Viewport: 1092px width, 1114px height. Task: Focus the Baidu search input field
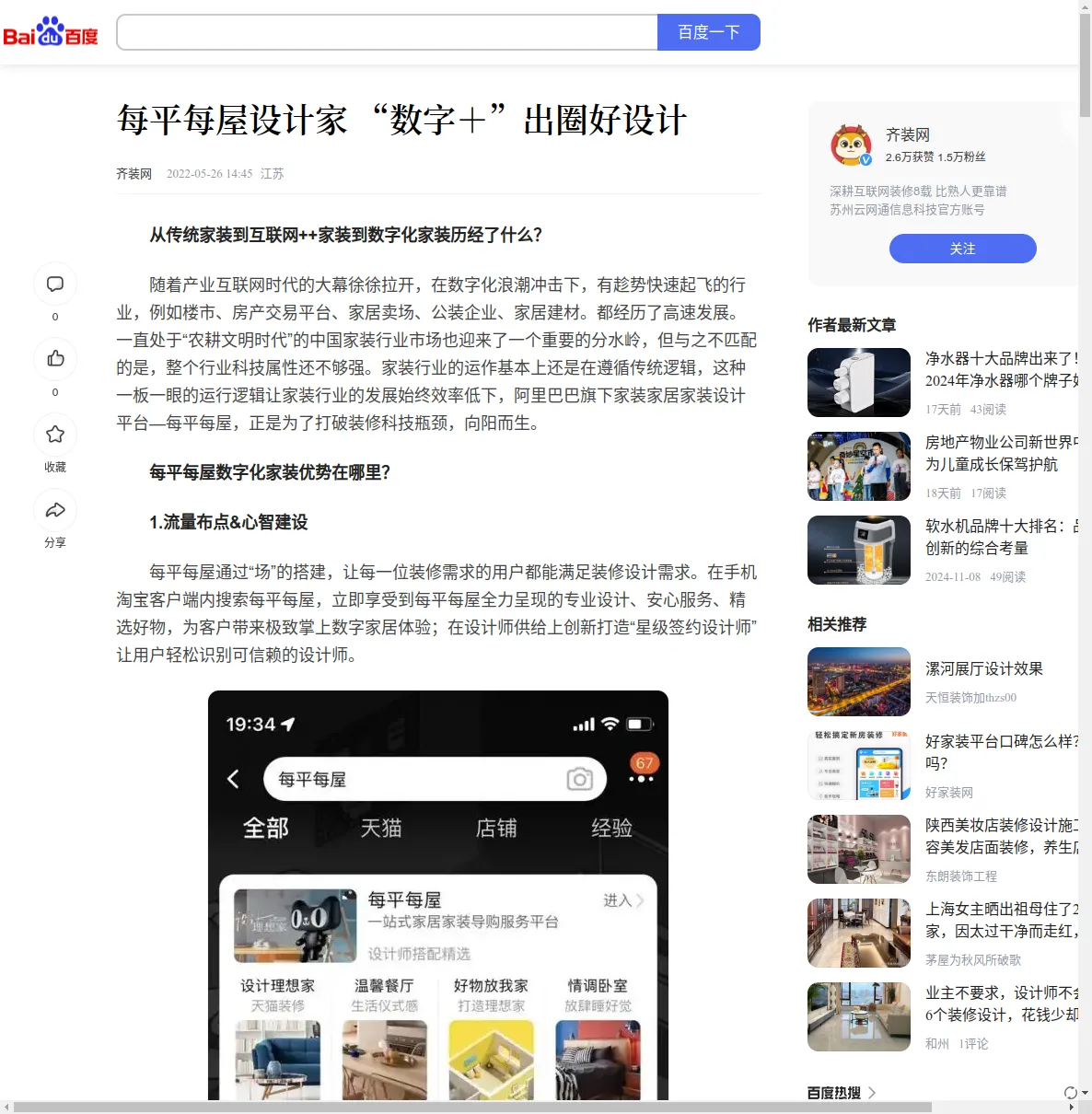(x=387, y=32)
